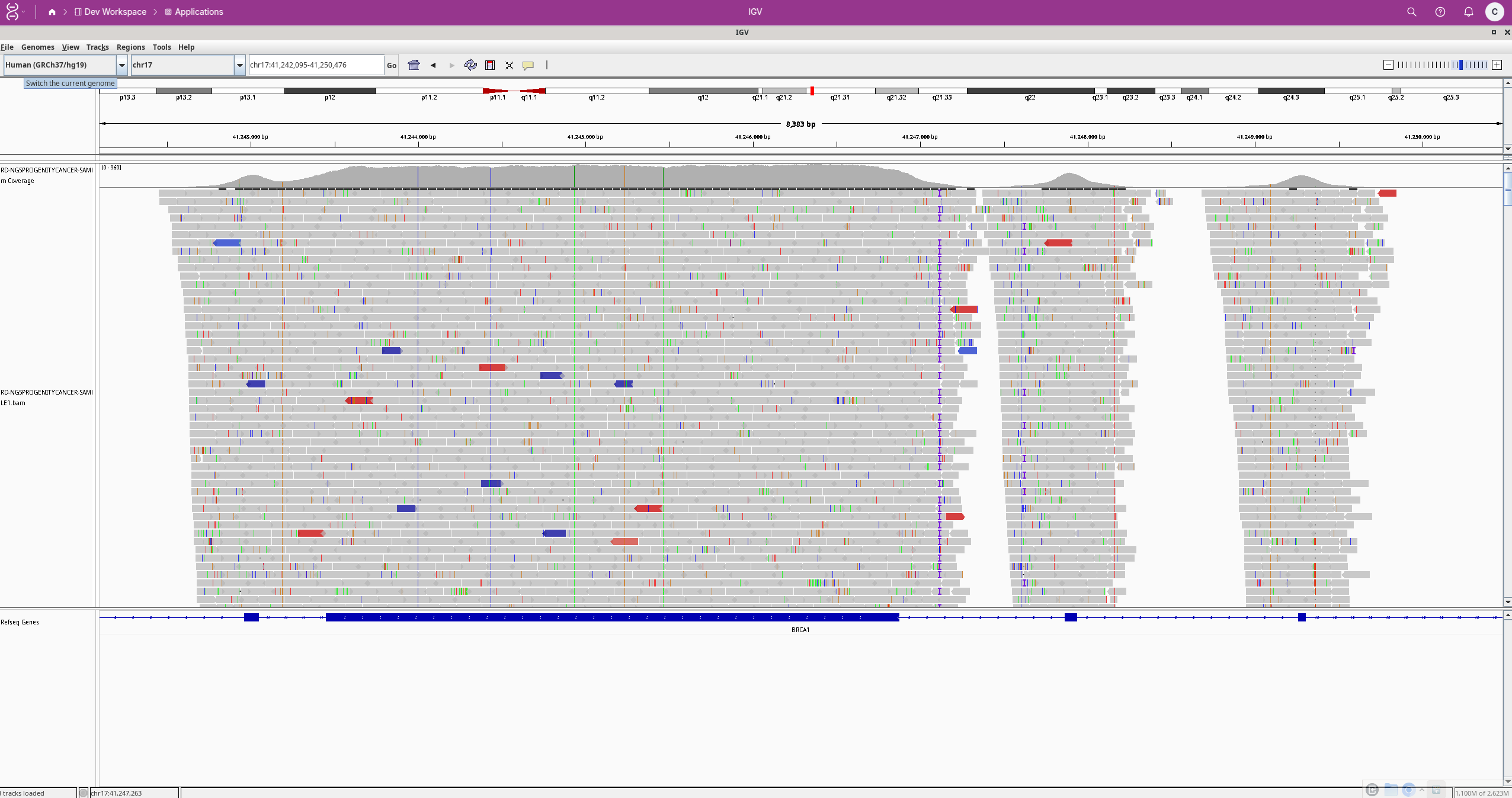
Task: Zoom in with the plus icon
Action: tap(1497, 65)
